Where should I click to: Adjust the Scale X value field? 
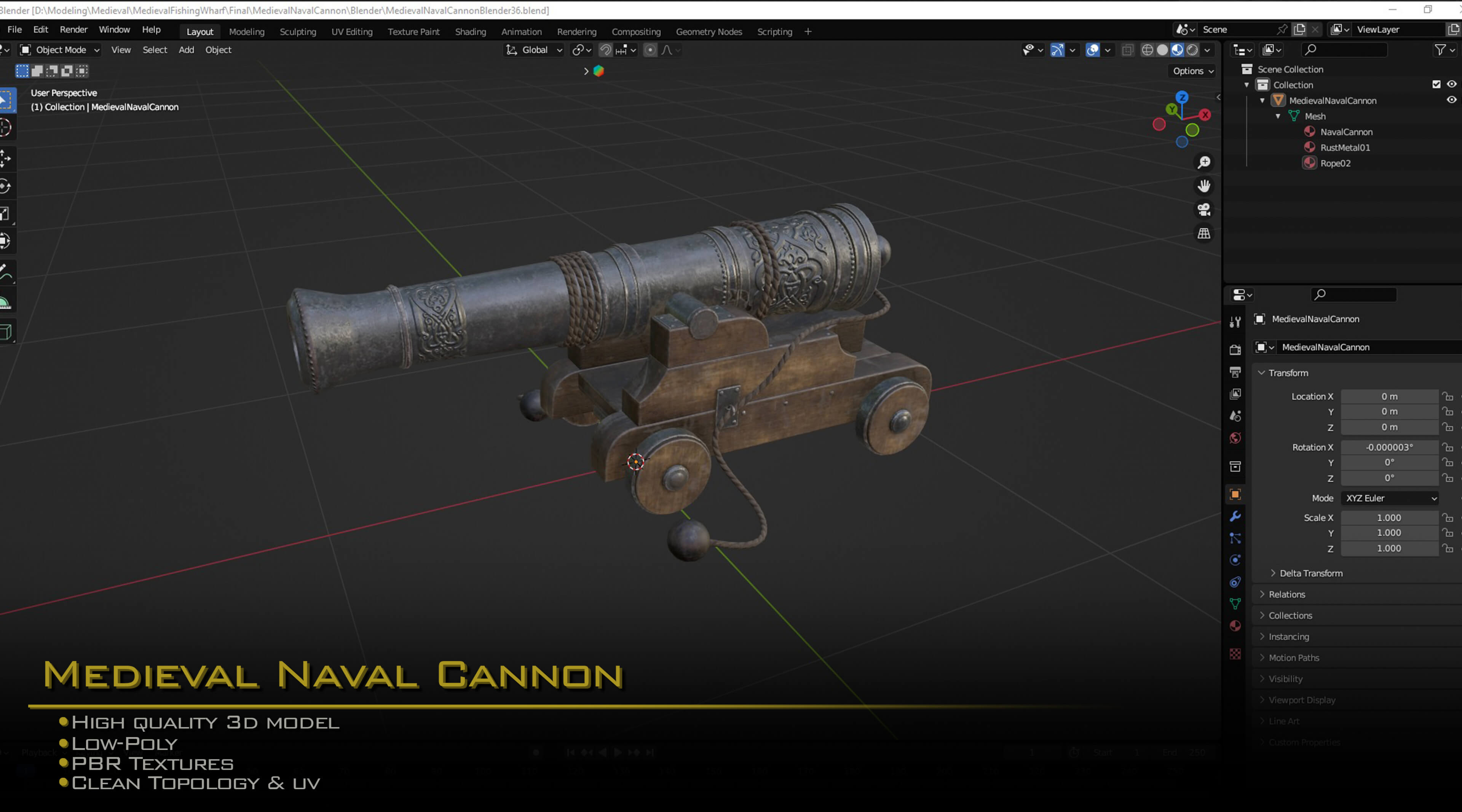pyautogui.click(x=1389, y=518)
